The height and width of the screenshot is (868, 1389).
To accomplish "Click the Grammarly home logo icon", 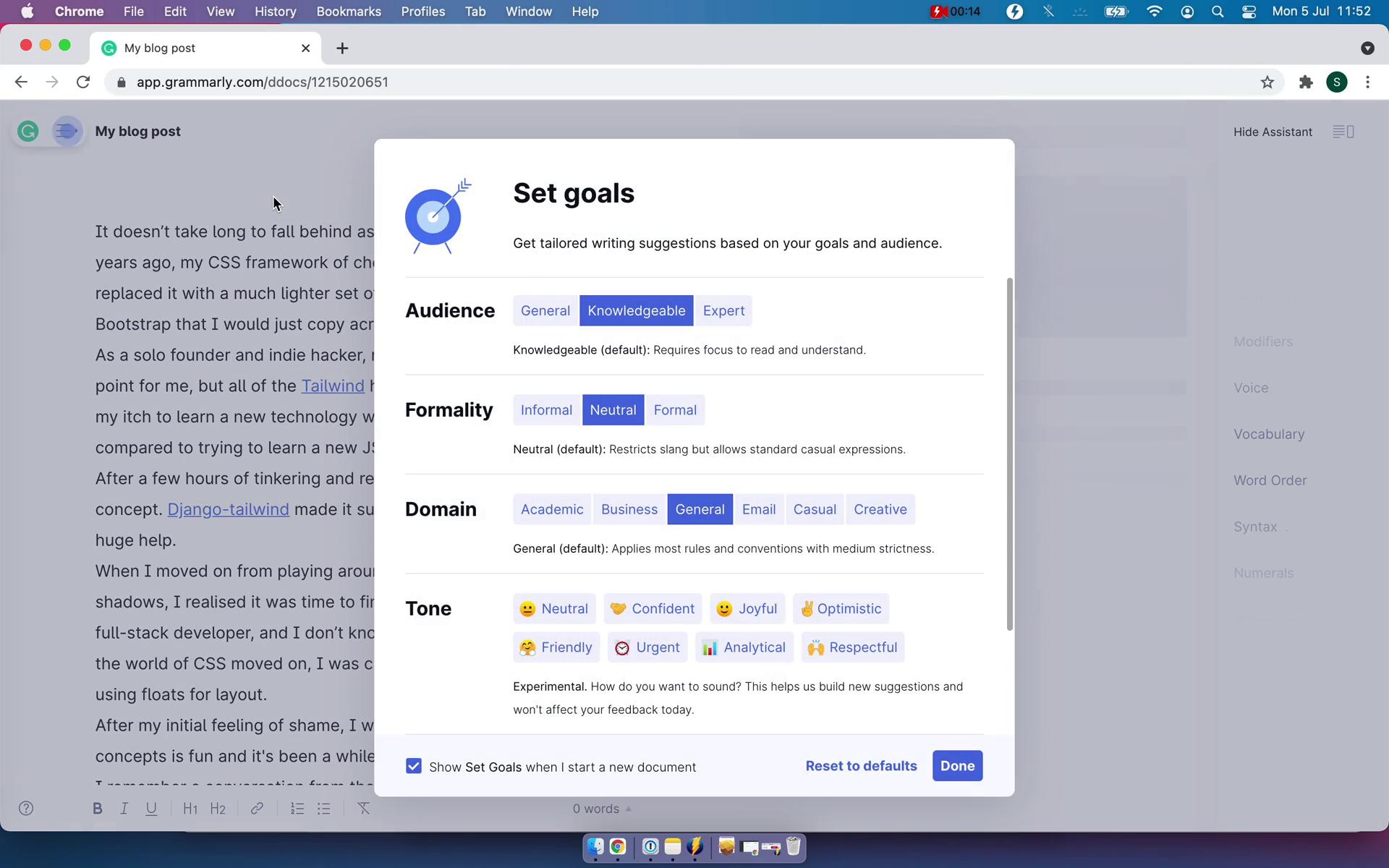I will (x=28, y=132).
